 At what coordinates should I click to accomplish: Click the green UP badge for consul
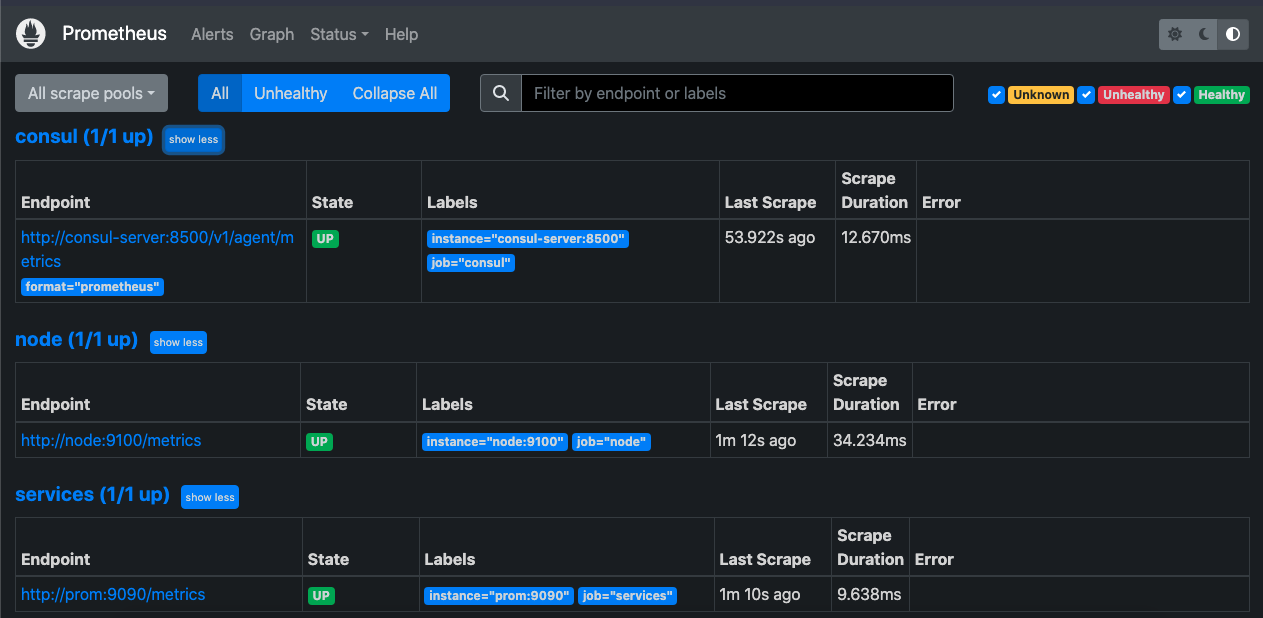(x=325, y=239)
